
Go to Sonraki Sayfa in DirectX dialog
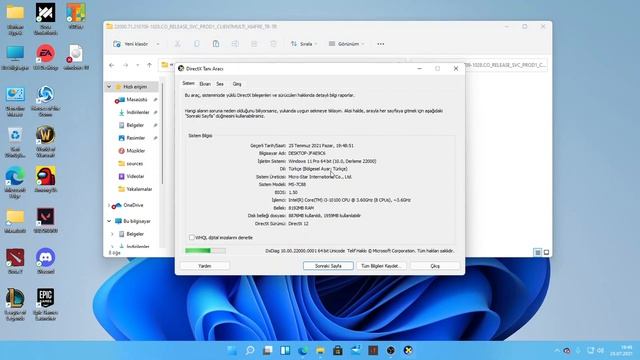(328, 266)
